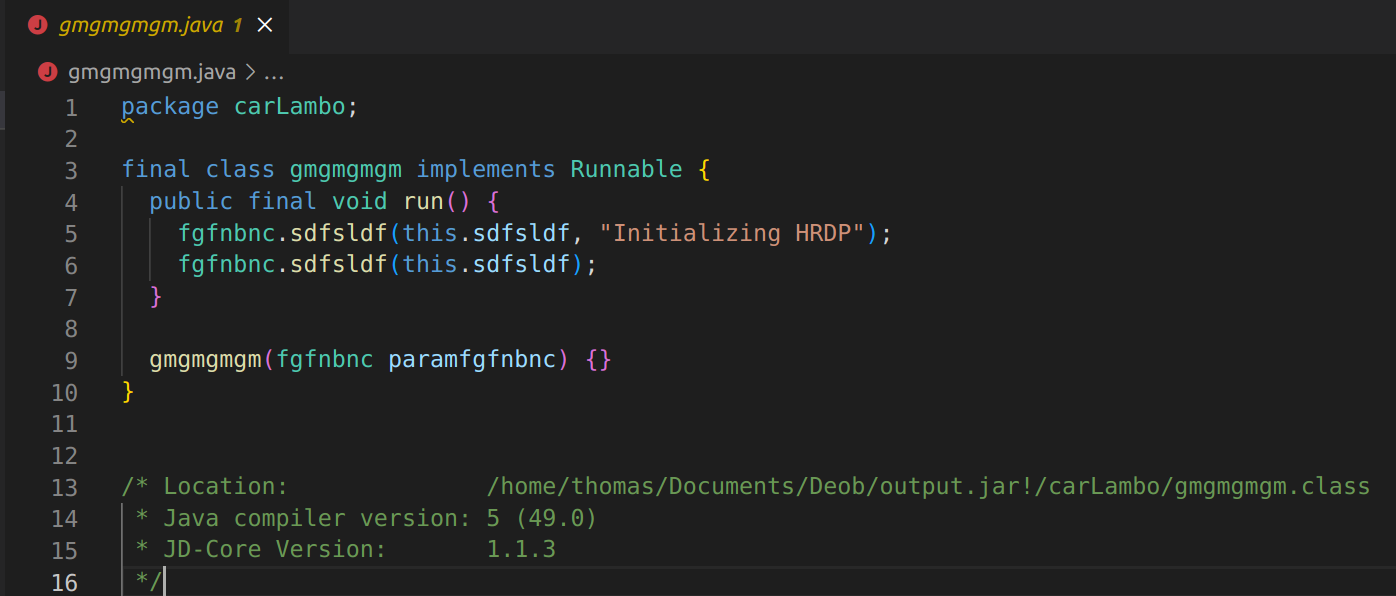The width and height of the screenshot is (1396, 596).
Task: Close the gmgmgmgm.java editor tab
Action: 265,25
